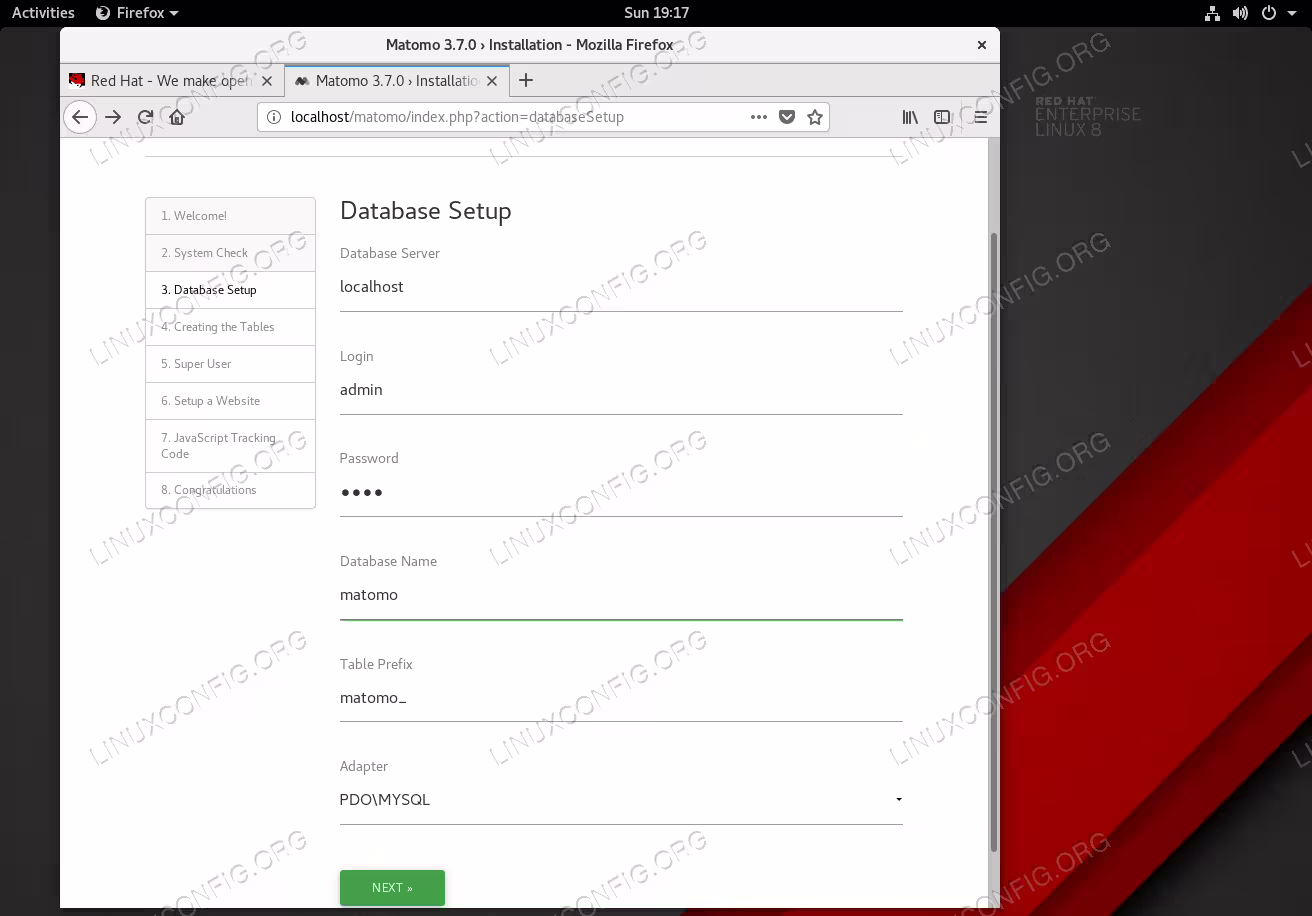Switch to Red Hat tab
The image size is (1312, 916).
(x=172, y=80)
